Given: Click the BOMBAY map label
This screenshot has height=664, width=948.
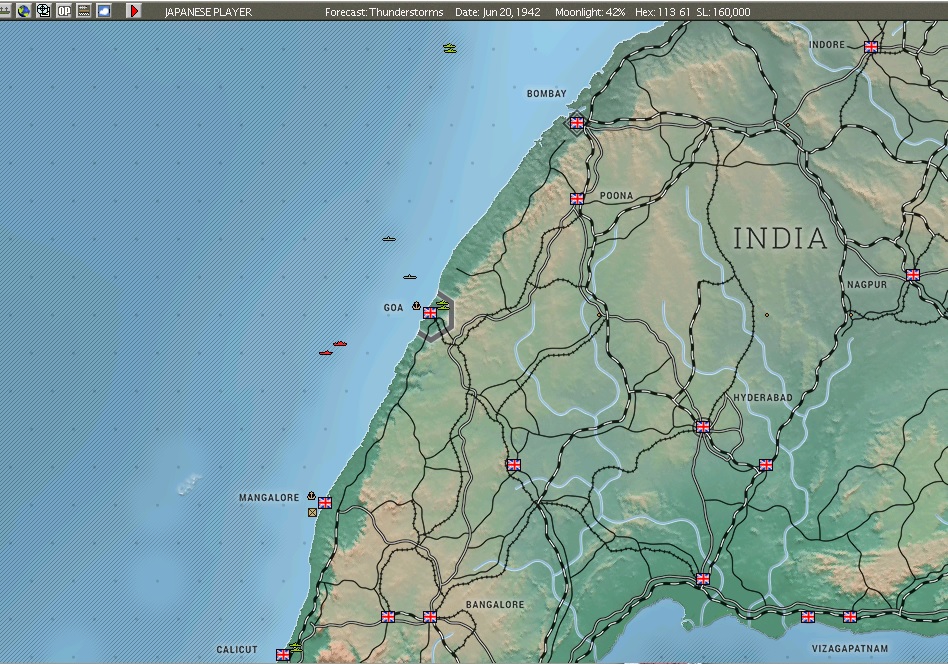Looking at the screenshot, I should coord(547,94).
